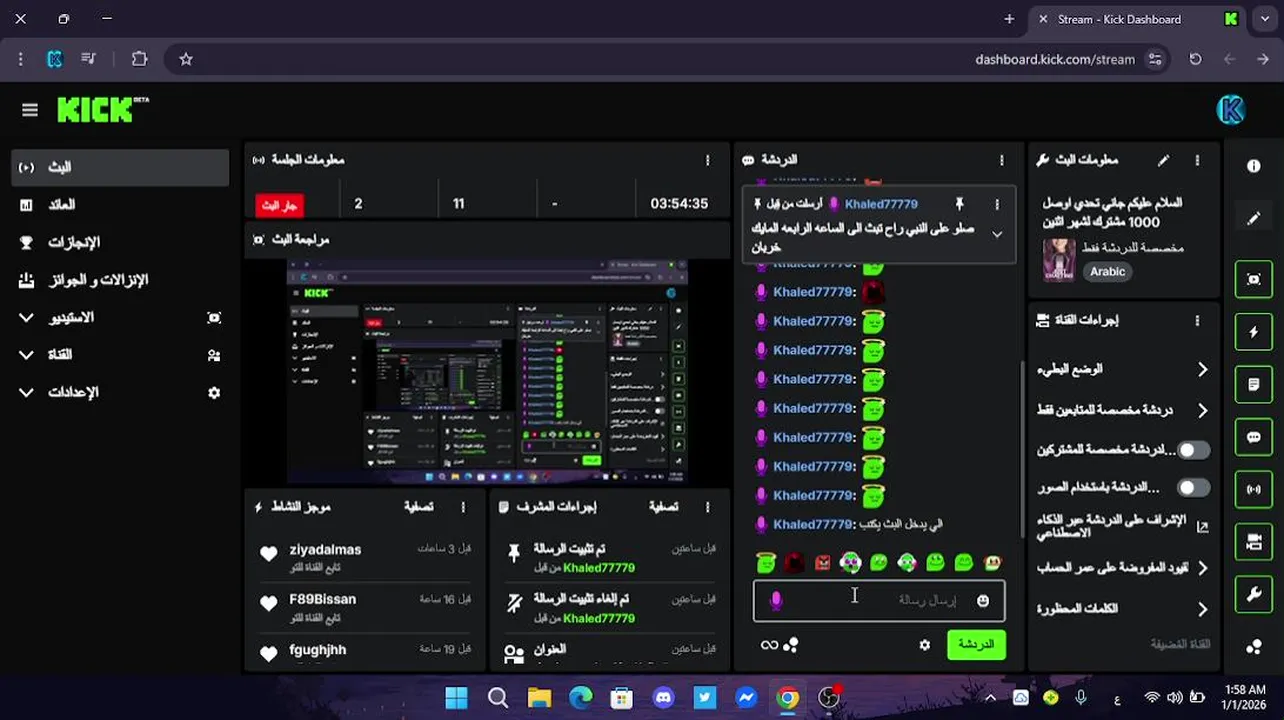Toggle the lightning activity widget in the right rail
The height and width of the screenshot is (720, 1284).
(1253, 332)
